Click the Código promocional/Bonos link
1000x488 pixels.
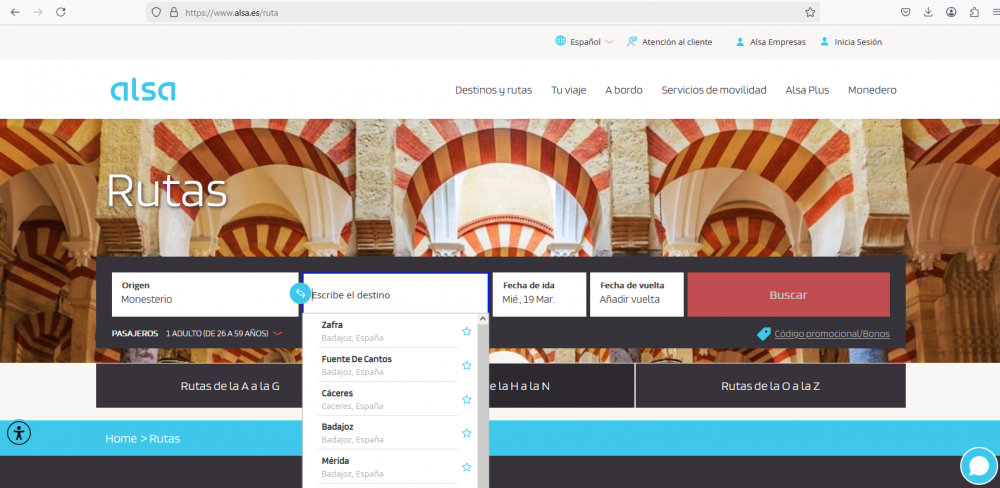click(830, 333)
